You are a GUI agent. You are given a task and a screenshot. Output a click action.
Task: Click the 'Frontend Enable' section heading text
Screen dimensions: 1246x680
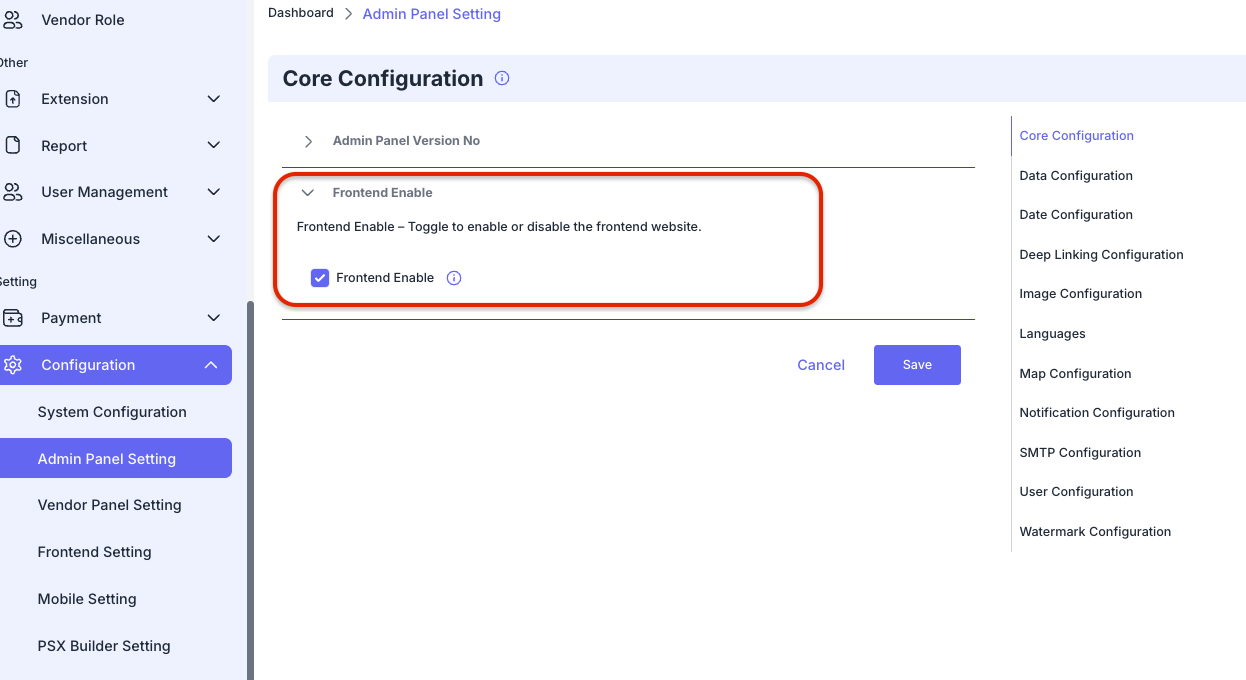point(383,193)
